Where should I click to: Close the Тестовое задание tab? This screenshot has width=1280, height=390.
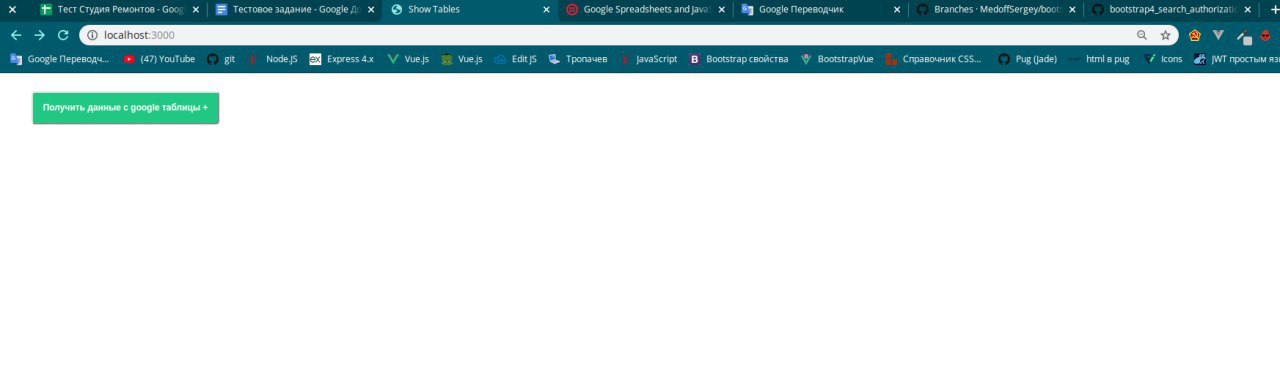(x=370, y=9)
